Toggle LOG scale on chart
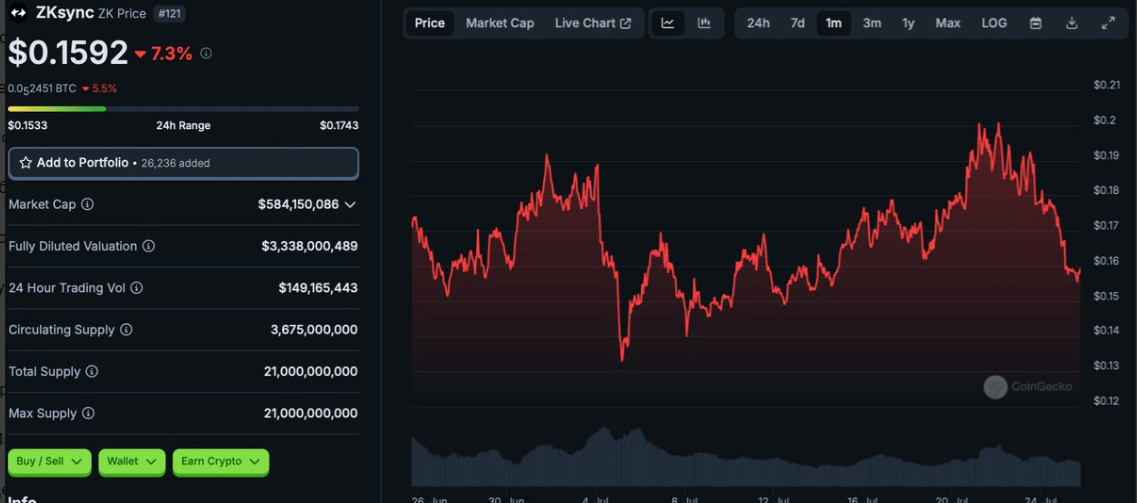 tap(994, 23)
